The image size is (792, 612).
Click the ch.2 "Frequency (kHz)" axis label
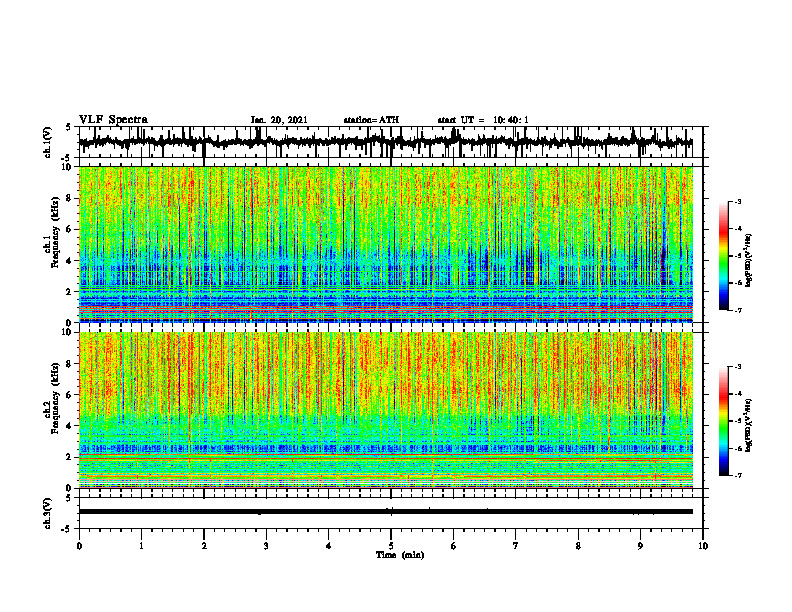click(55, 398)
